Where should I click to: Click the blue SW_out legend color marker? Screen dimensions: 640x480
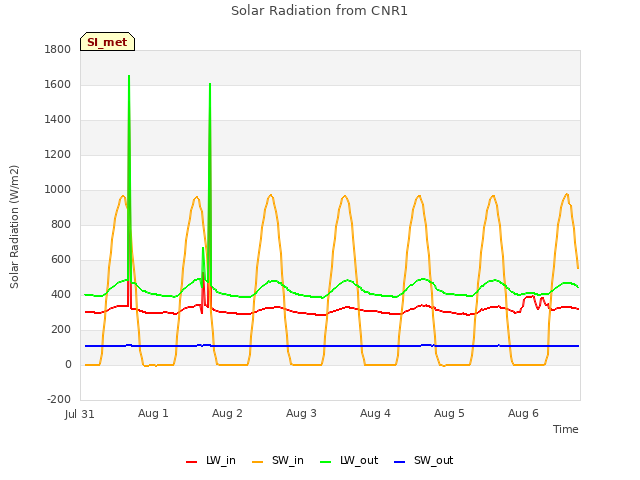(400, 462)
